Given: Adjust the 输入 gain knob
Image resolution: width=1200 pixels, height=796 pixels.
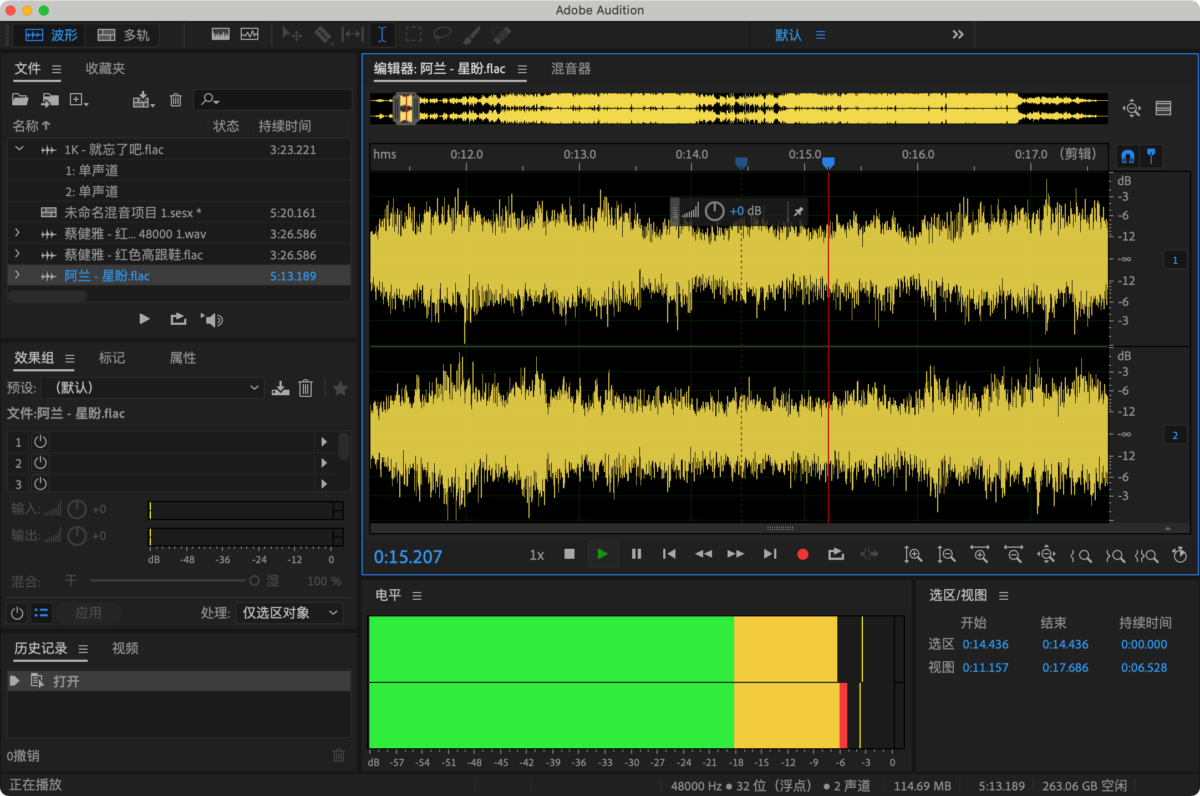Looking at the screenshot, I should [x=77, y=509].
